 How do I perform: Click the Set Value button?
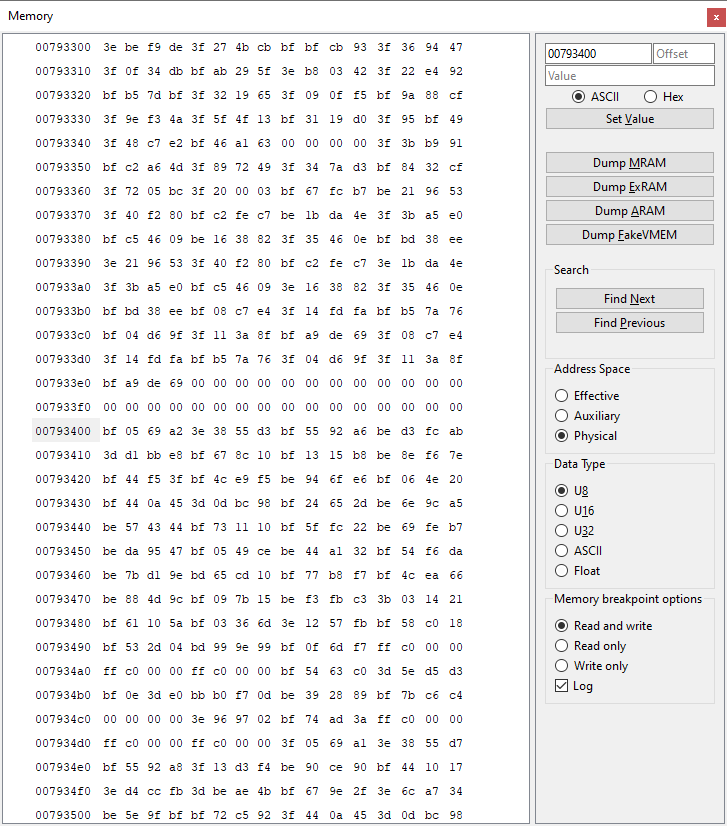630,119
